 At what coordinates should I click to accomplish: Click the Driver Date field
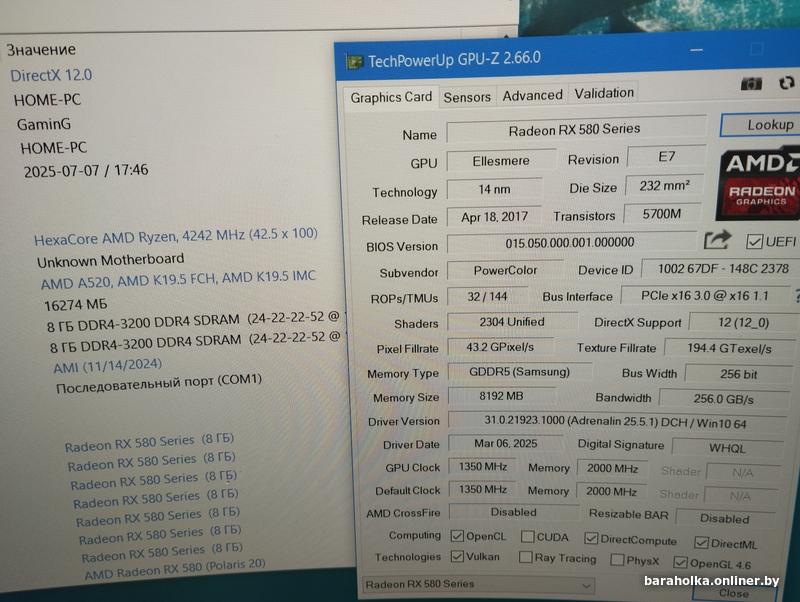(506, 443)
